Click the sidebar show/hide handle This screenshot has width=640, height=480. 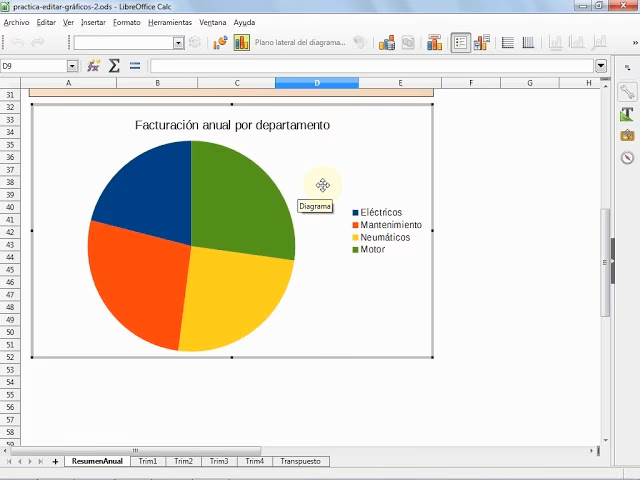click(x=613, y=261)
